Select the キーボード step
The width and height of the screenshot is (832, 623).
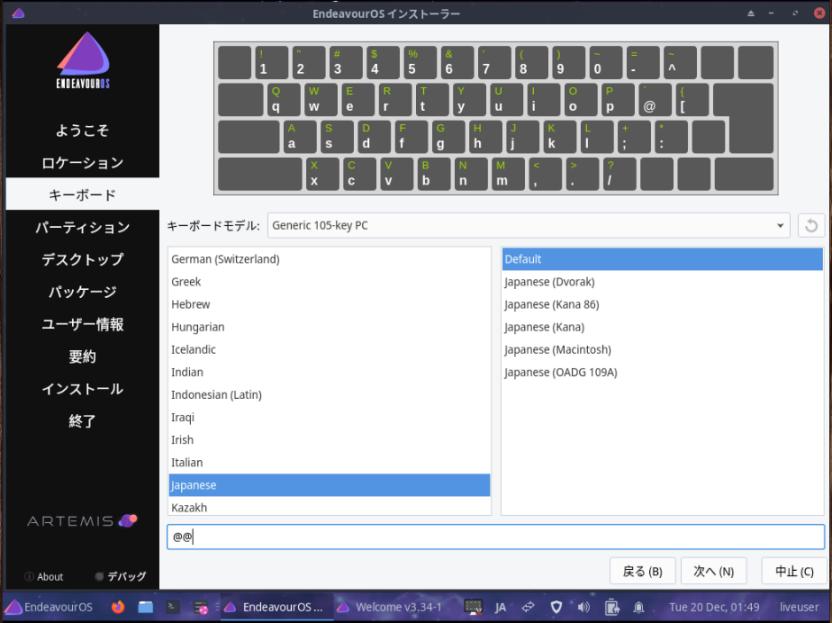pyautogui.click(x=82, y=195)
